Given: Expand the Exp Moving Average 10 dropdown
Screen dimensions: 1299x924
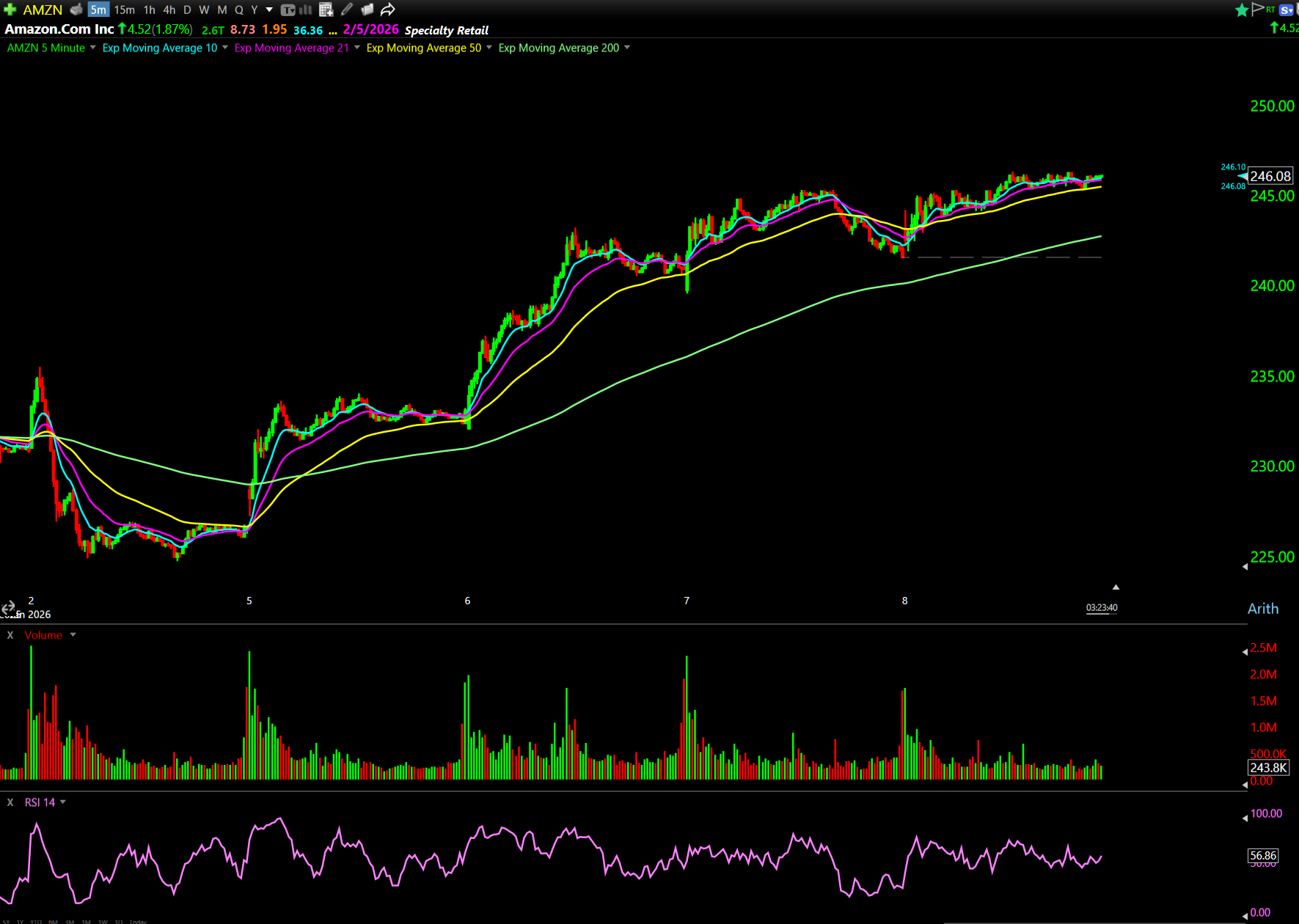Looking at the screenshot, I should (x=225, y=48).
